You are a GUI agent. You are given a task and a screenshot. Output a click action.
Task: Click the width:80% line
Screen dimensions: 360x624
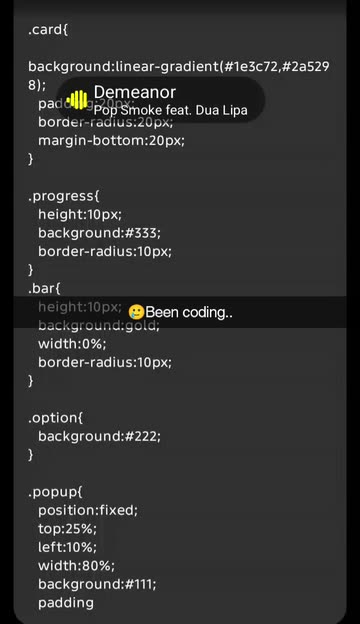tap(76, 566)
